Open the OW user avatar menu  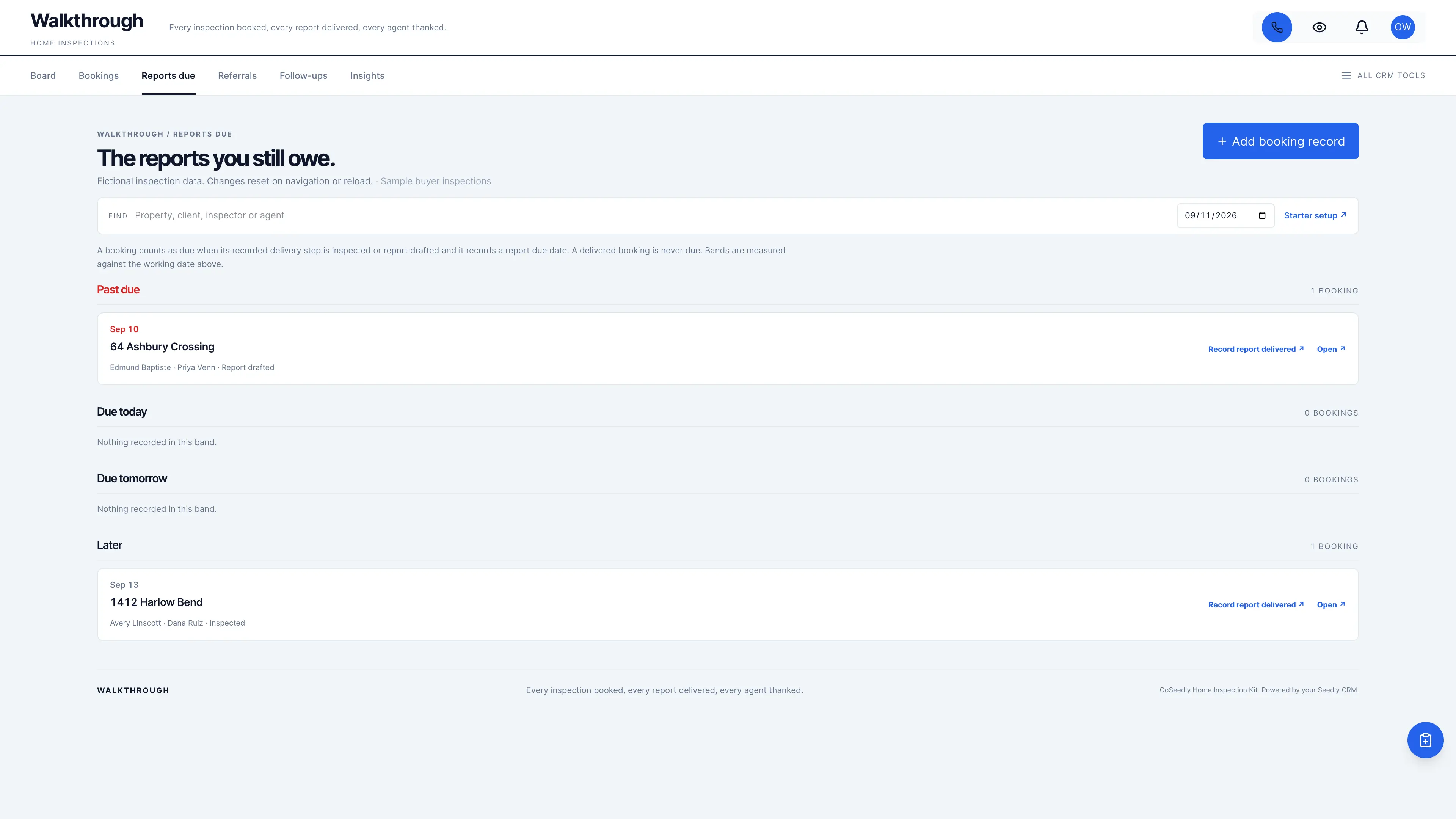tap(1402, 27)
